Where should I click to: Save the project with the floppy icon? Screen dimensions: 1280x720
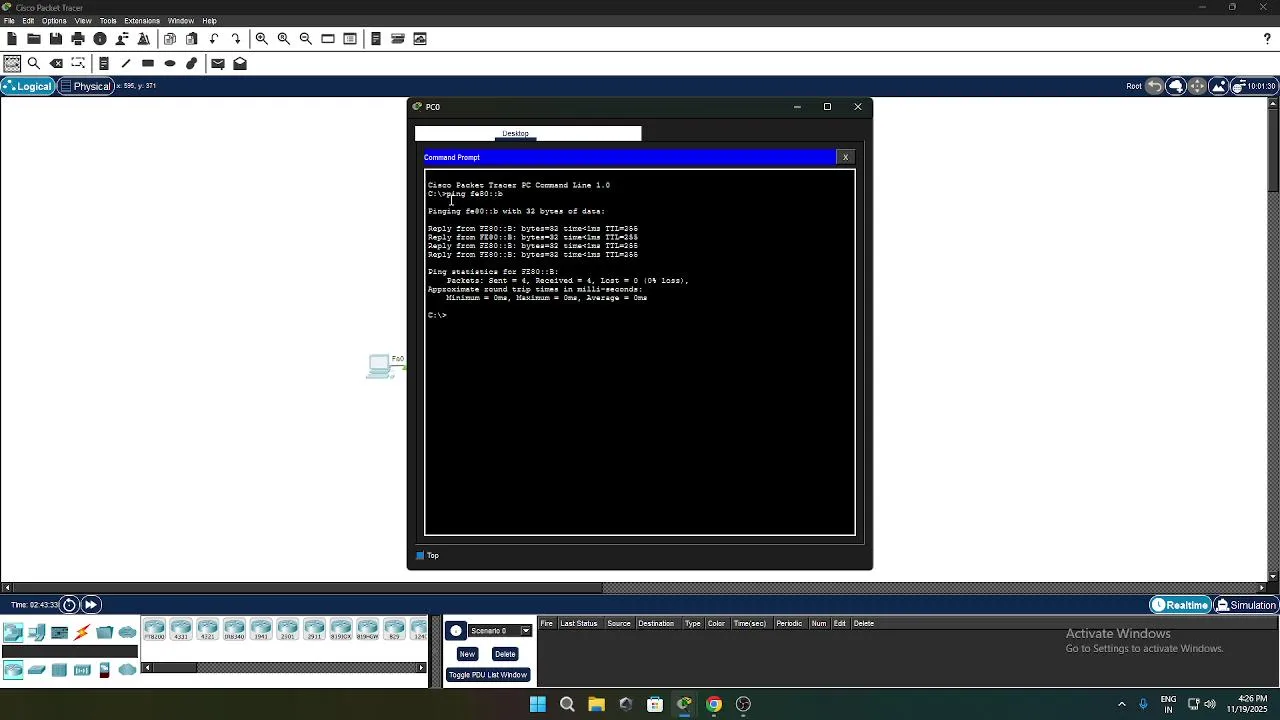(56, 39)
